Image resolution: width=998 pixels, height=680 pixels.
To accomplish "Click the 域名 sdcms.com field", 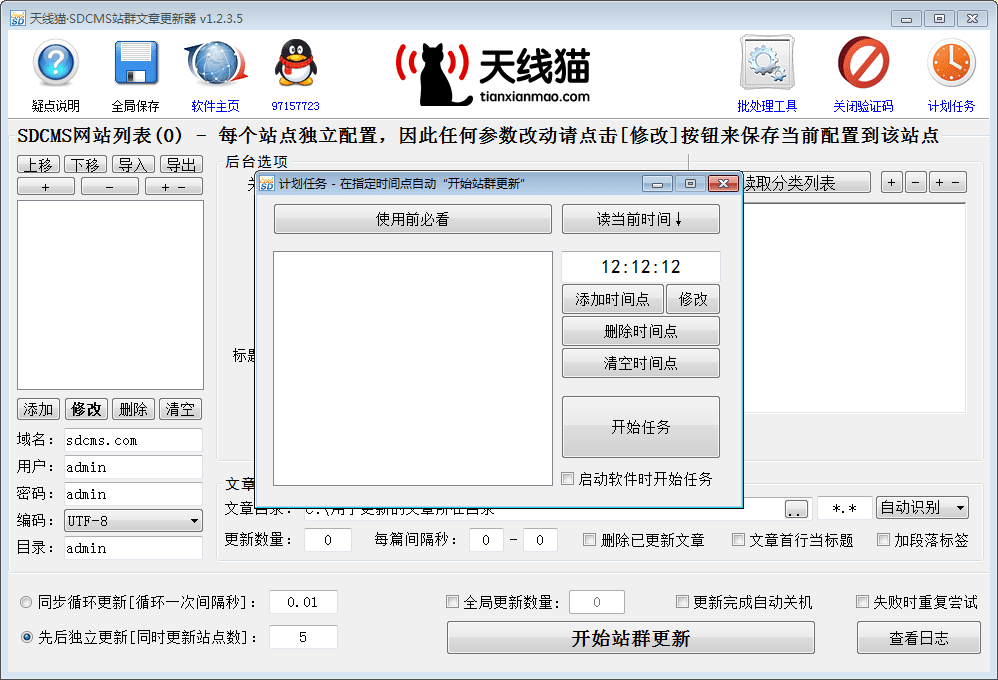I will tap(133, 440).
